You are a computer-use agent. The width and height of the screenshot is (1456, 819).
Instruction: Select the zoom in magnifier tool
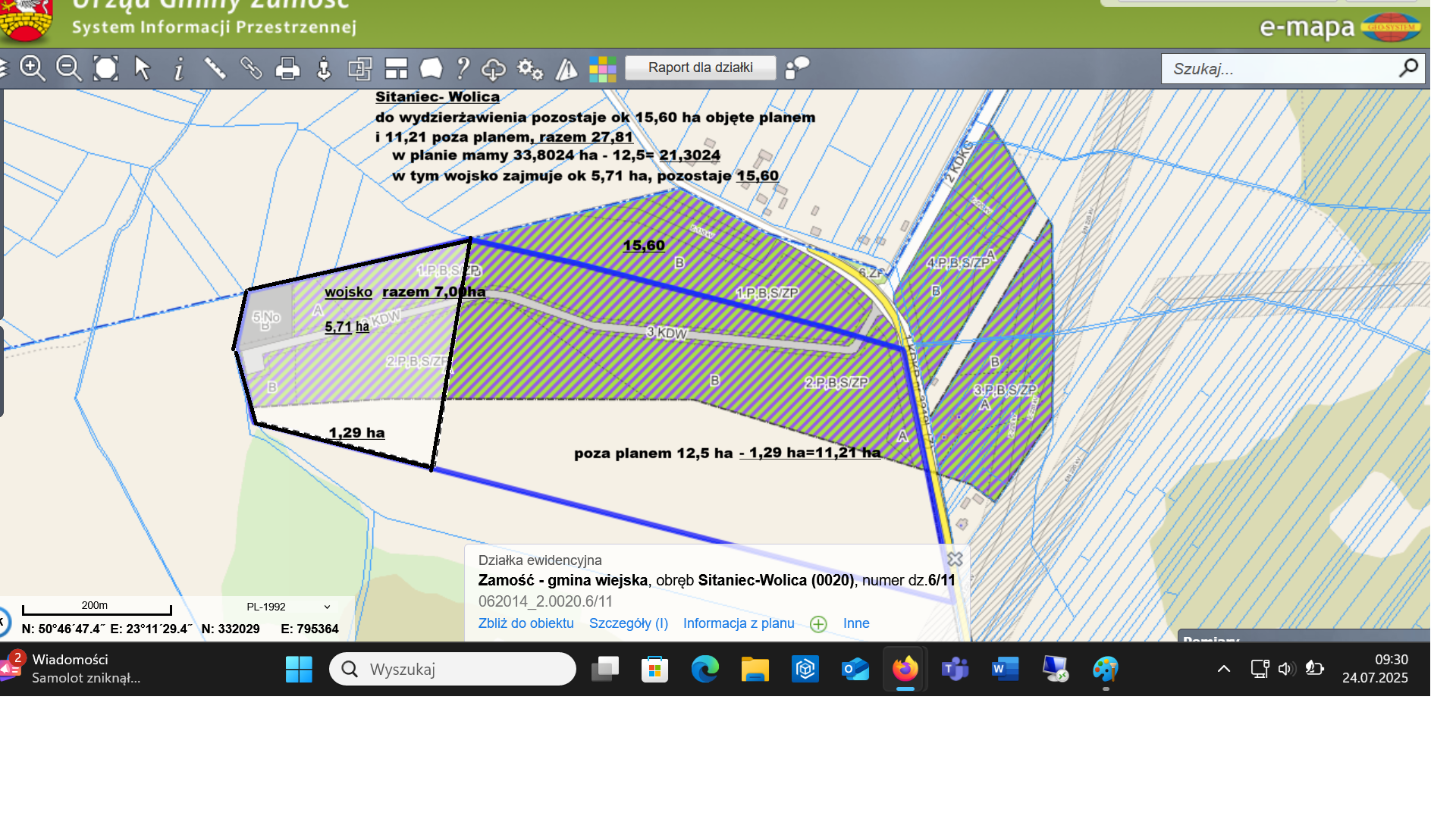point(33,68)
